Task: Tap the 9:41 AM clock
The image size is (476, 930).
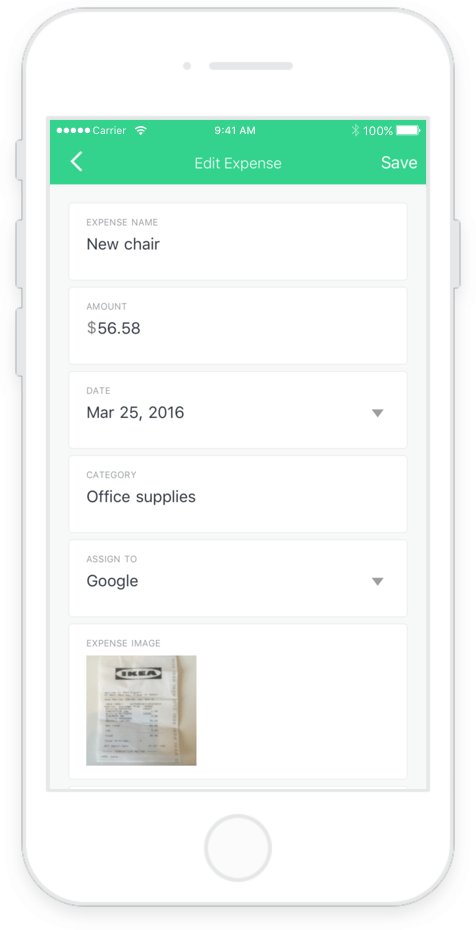Action: pos(235,130)
